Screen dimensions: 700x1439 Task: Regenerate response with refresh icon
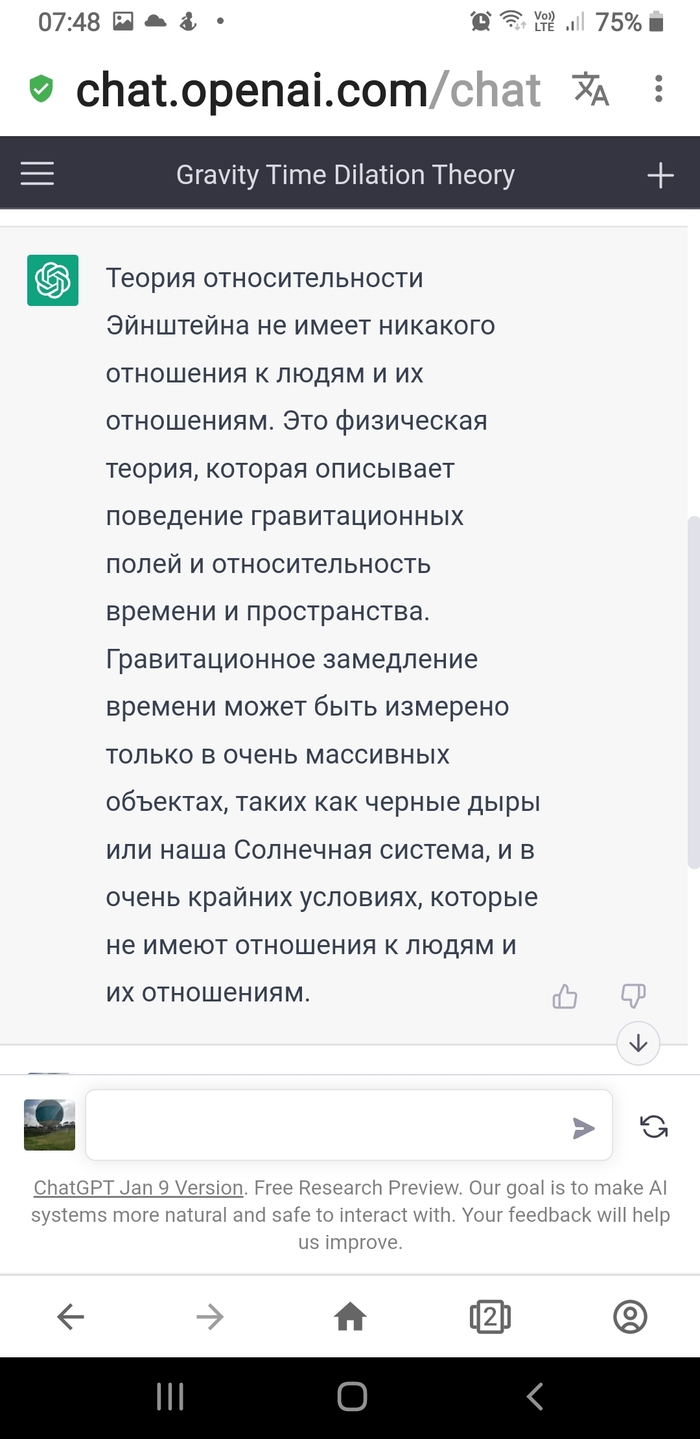654,1127
